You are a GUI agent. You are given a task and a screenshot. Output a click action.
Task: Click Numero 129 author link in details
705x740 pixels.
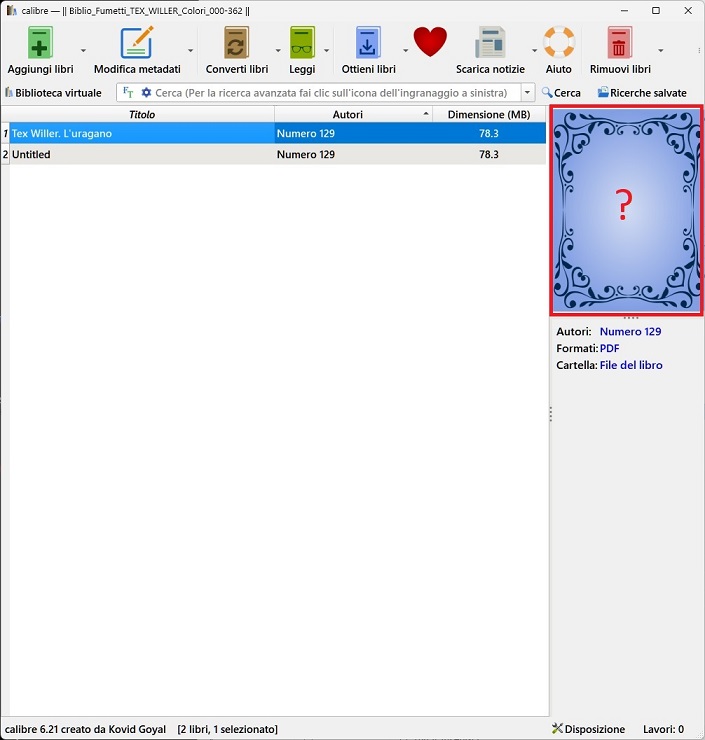coord(630,331)
